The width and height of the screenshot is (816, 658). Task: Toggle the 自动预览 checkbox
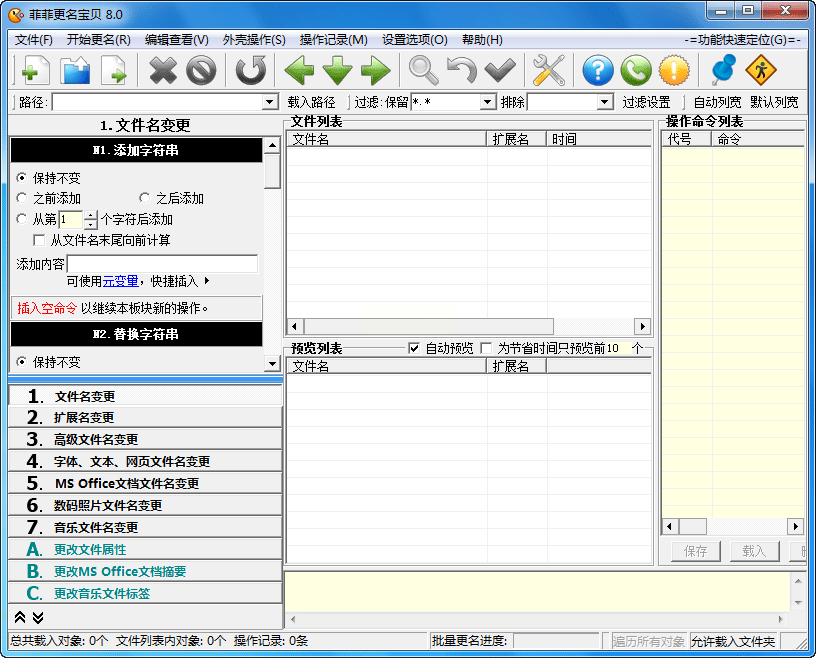click(414, 348)
